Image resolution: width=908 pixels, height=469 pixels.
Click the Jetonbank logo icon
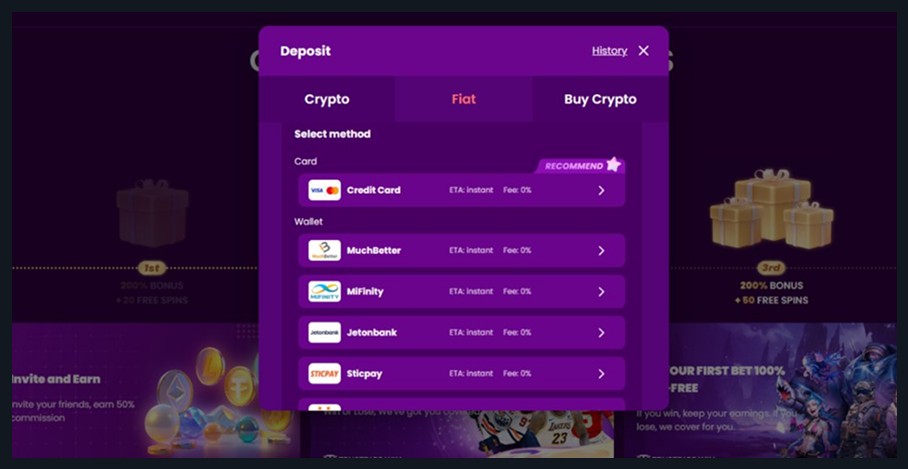324,332
